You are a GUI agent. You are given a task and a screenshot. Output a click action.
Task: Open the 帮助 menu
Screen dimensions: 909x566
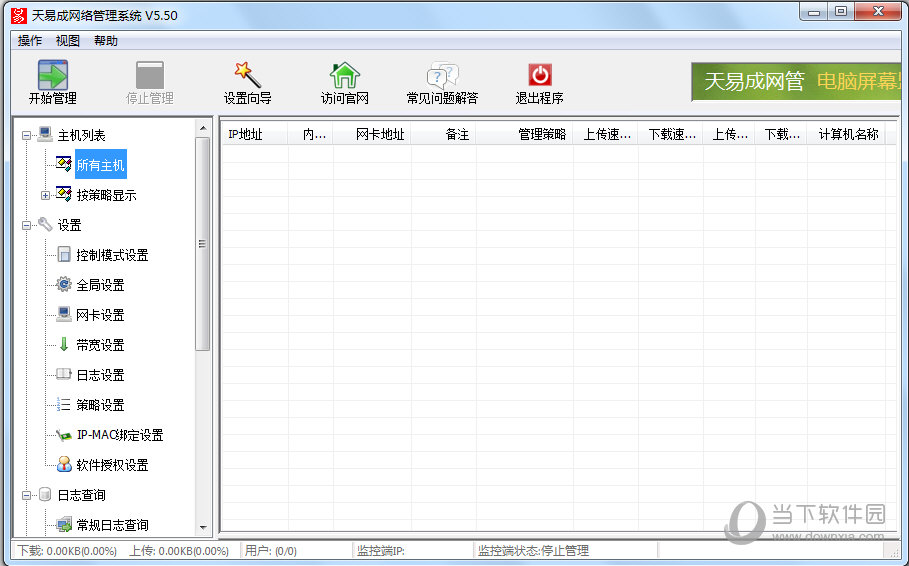click(x=106, y=41)
